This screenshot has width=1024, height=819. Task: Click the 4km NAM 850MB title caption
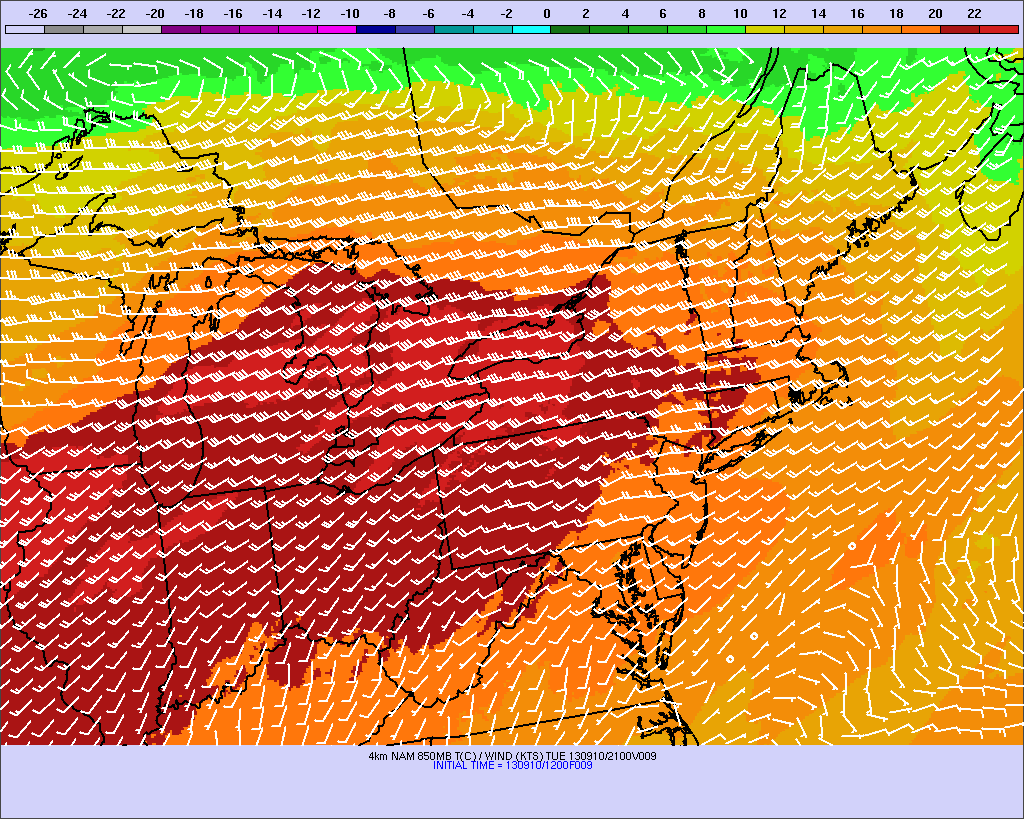pos(512,756)
